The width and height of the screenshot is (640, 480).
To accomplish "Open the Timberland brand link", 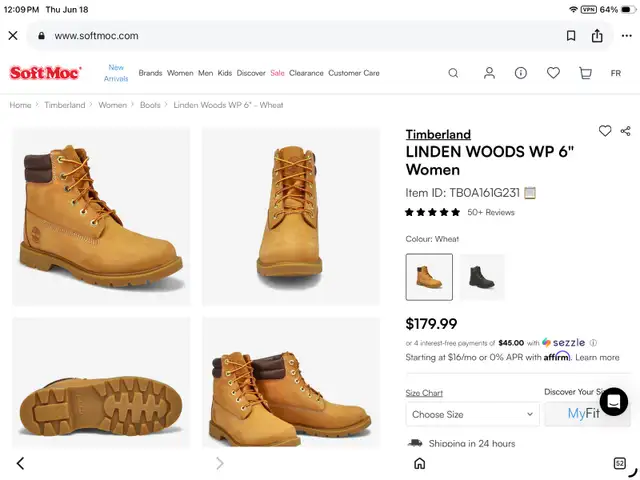I will click(438, 134).
